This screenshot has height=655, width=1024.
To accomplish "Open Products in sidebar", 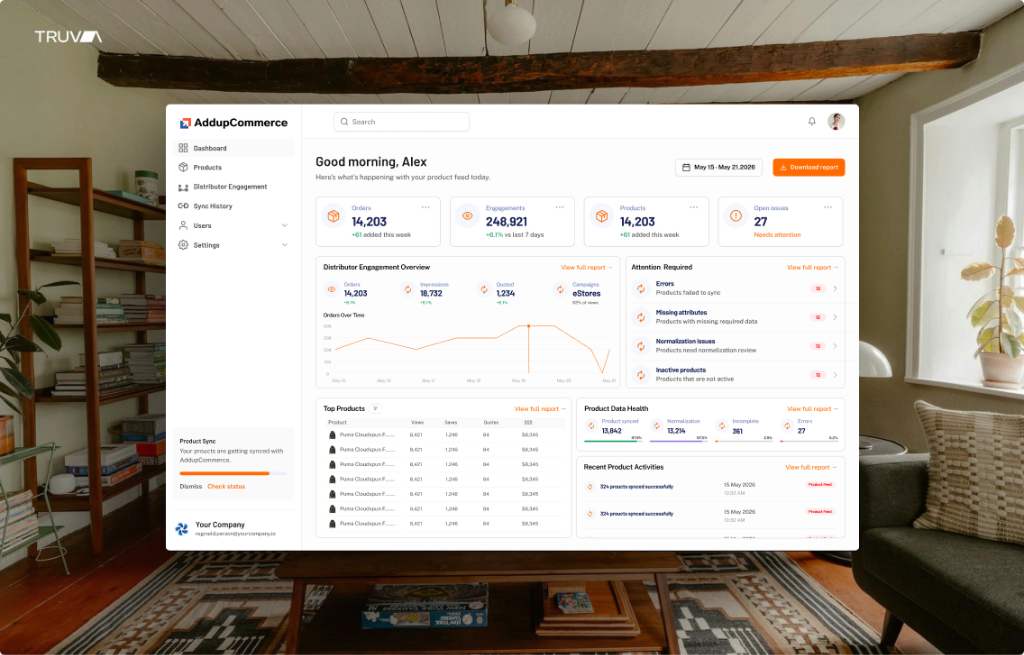I will 234,167.
